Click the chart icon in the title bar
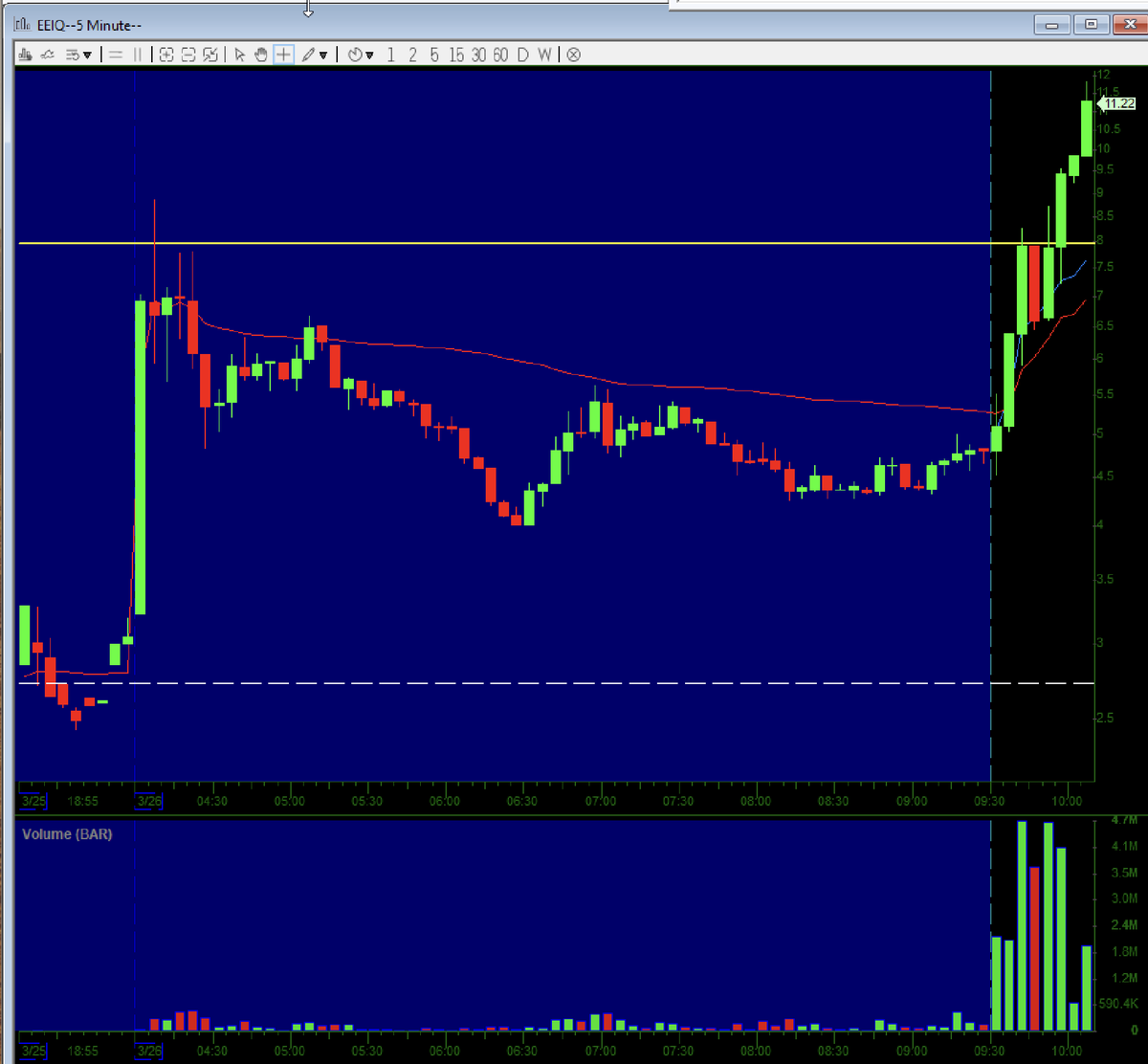The image size is (1148, 1064). tap(24, 25)
